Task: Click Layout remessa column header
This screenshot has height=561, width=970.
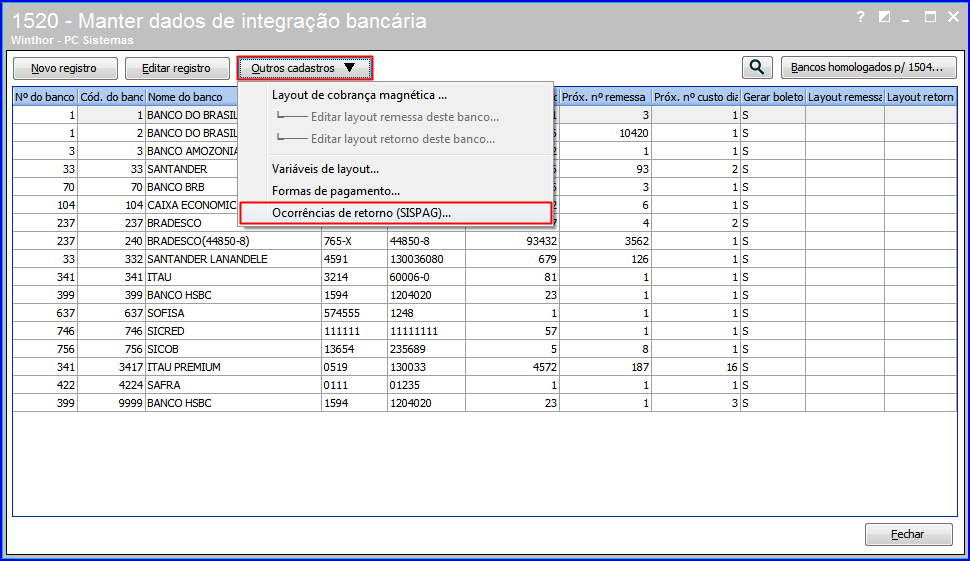Action: tap(844, 97)
